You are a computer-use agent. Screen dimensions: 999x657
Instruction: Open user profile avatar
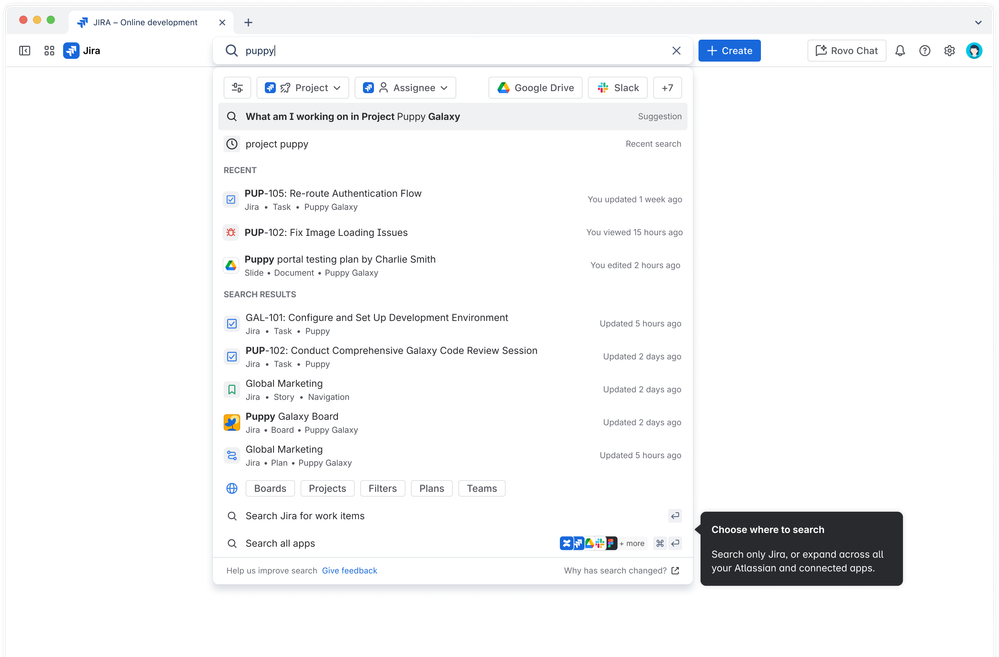coord(974,50)
